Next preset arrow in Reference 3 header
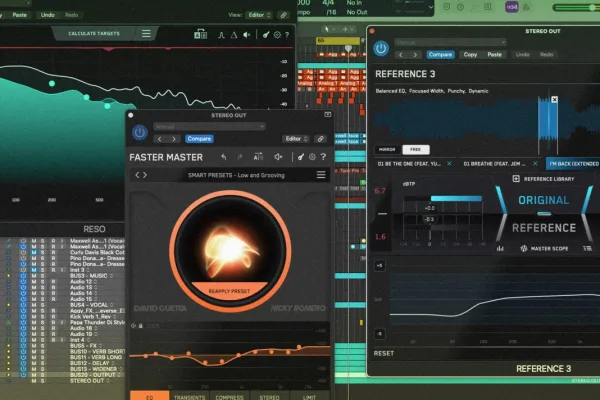 [415, 54]
